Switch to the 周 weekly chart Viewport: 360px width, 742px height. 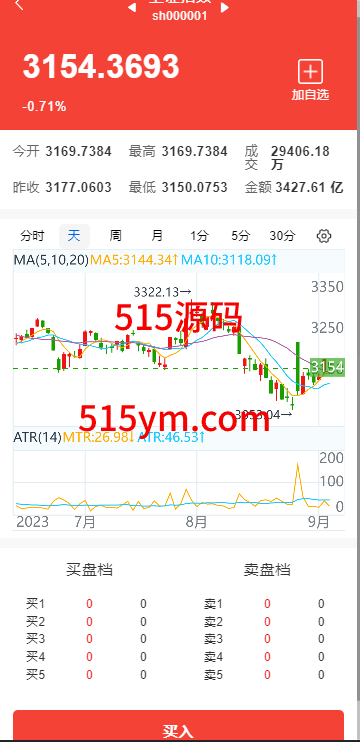point(115,236)
